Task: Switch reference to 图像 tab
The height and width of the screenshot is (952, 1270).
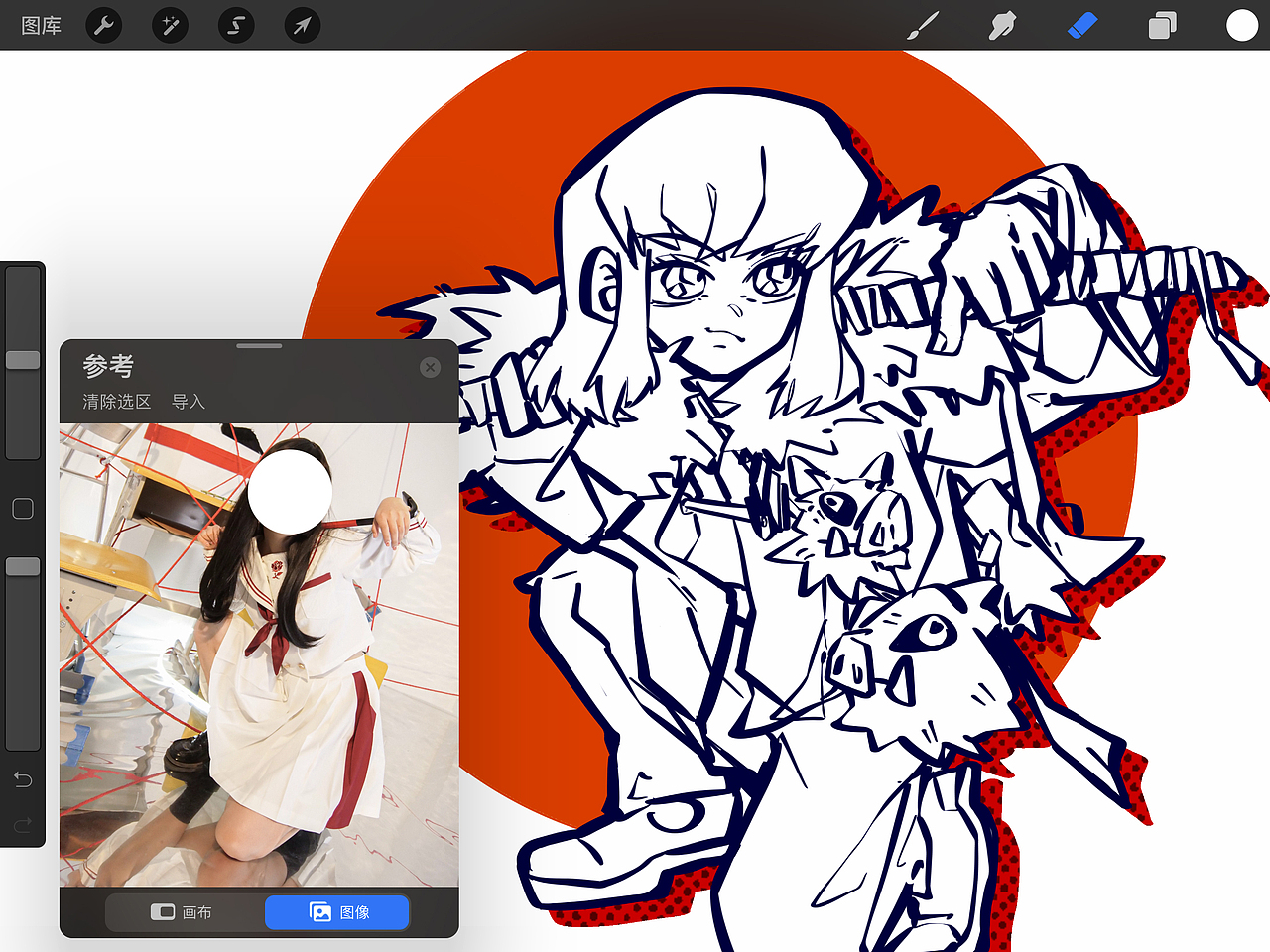Action: coord(337,912)
